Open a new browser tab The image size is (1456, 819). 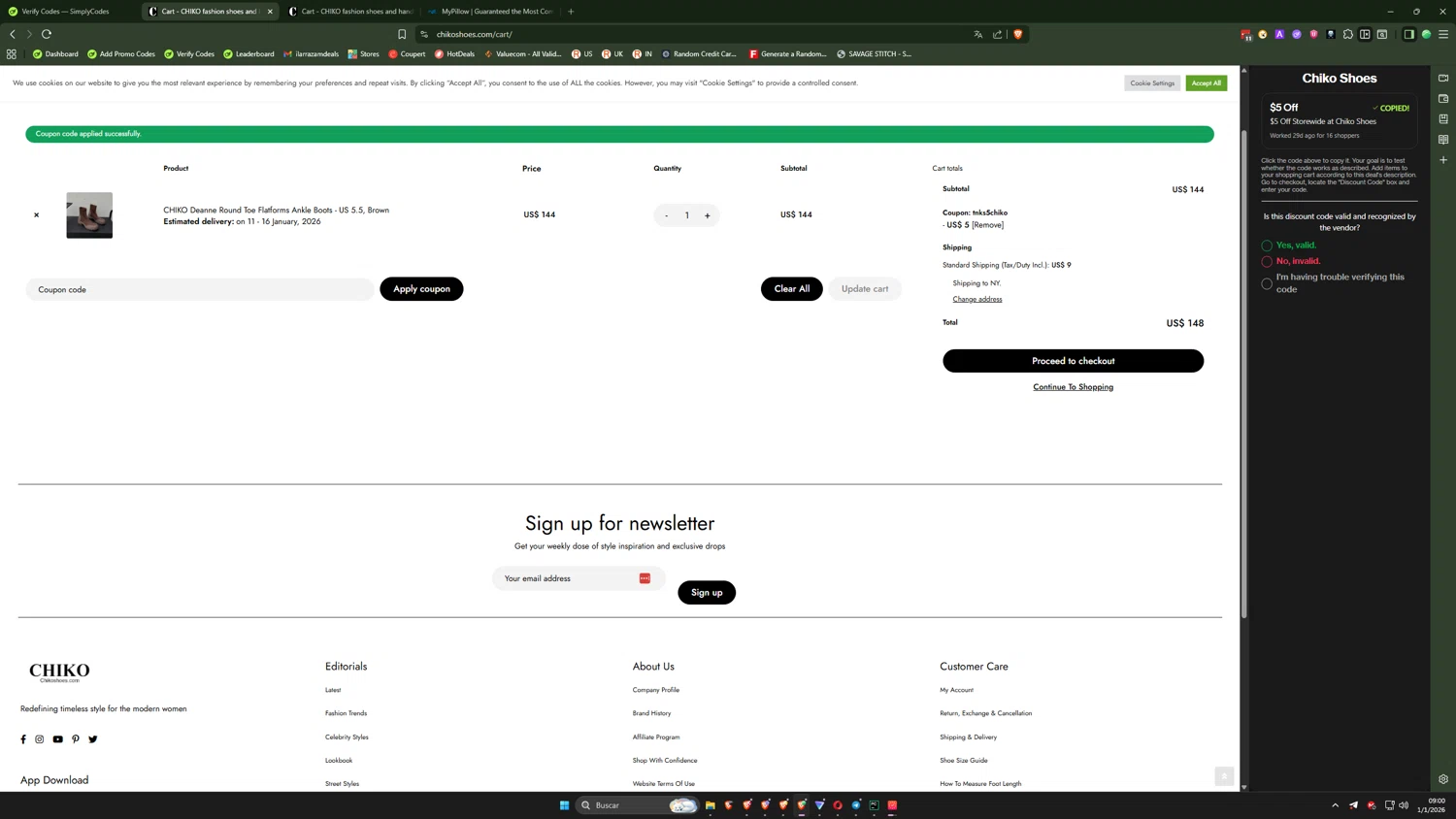pyautogui.click(x=571, y=12)
